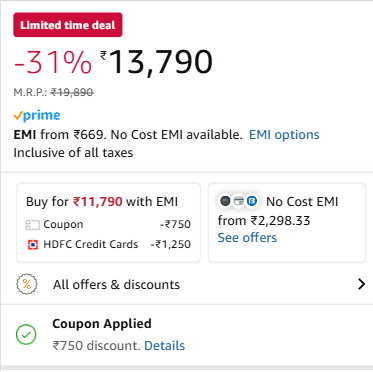Click the ₹13,790 deal price
373x372 pixels.
tap(156, 62)
